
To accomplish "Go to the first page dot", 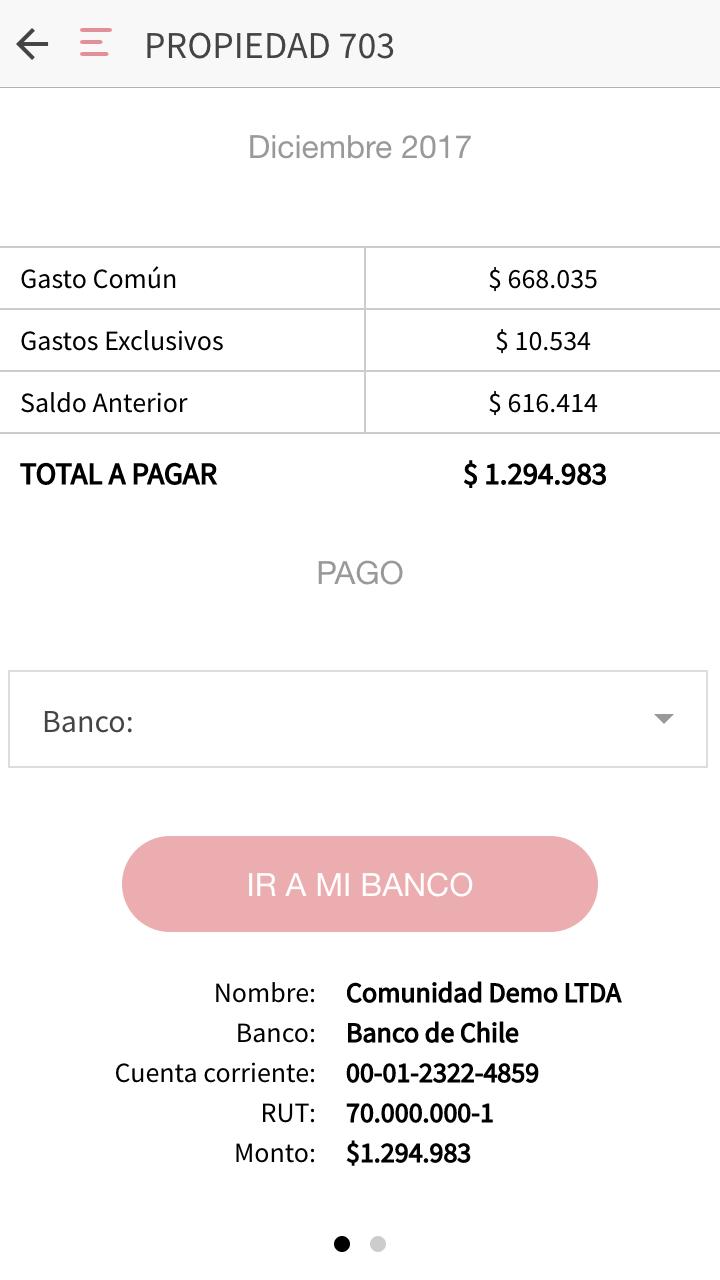I will (342, 1244).
